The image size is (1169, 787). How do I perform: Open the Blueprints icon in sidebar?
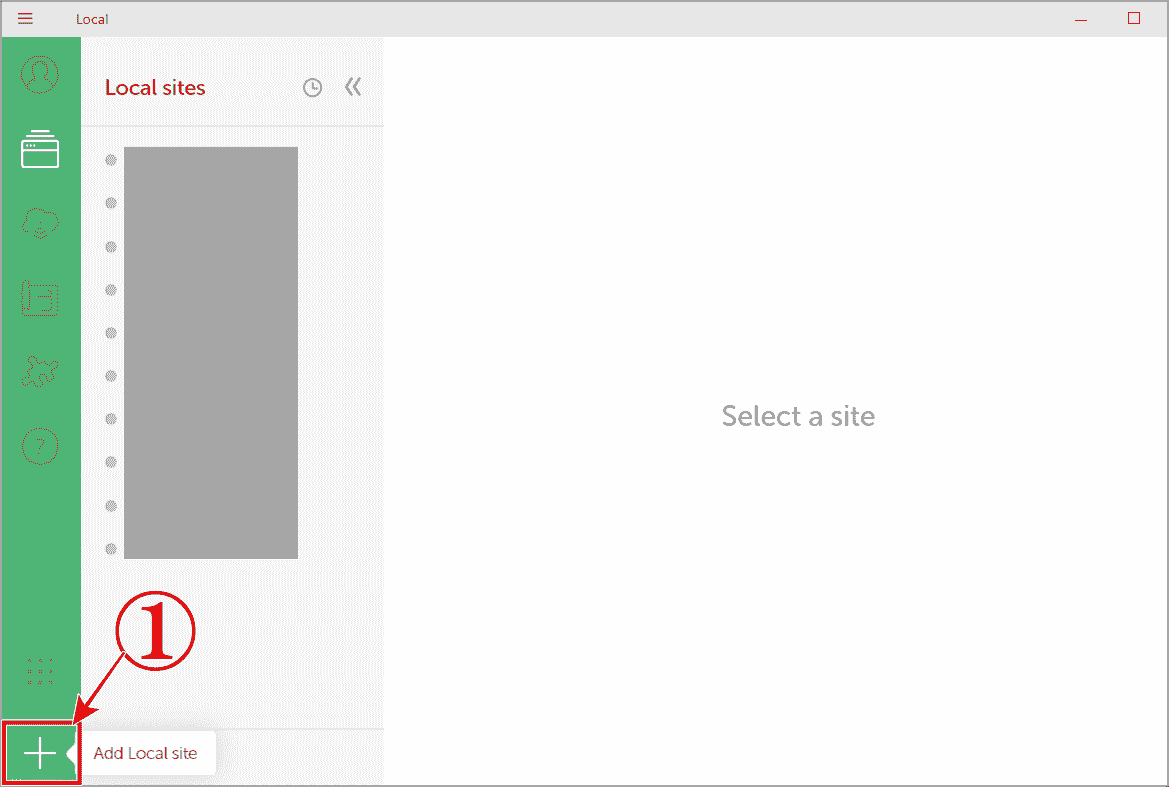40,298
